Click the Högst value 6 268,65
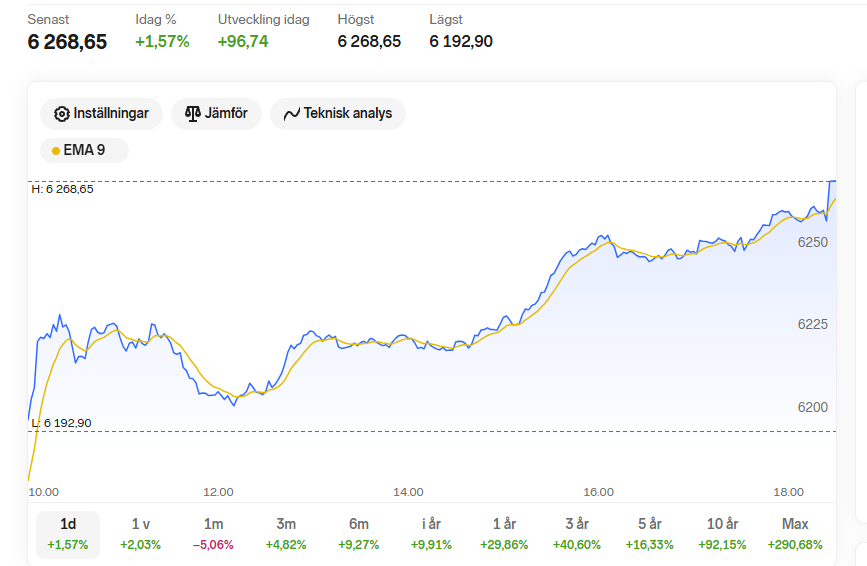Viewport: 867px width, 566px height. point(369,41)
